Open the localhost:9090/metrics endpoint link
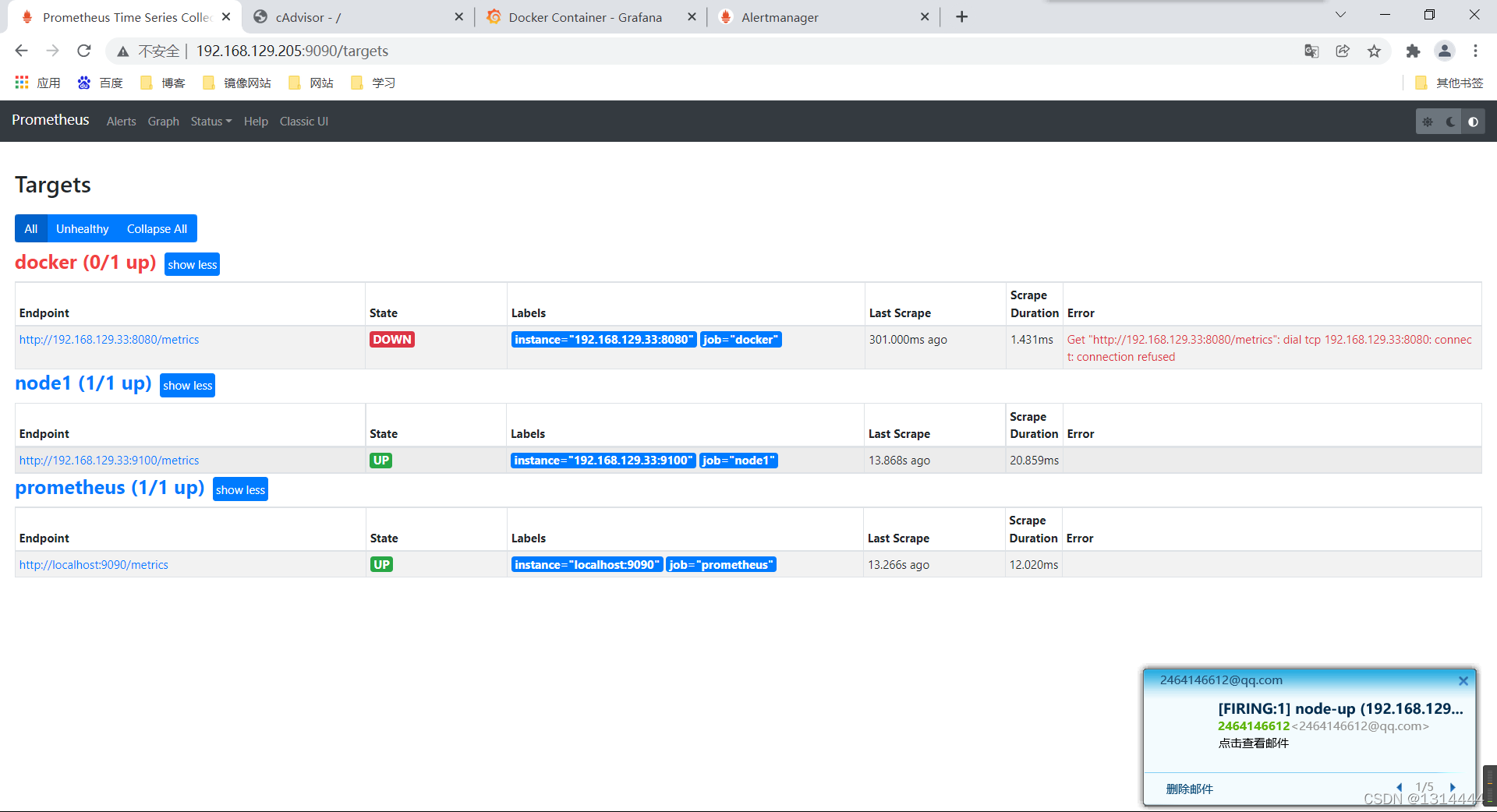Viewport: 1497px width, 812px height. [94, 565]
